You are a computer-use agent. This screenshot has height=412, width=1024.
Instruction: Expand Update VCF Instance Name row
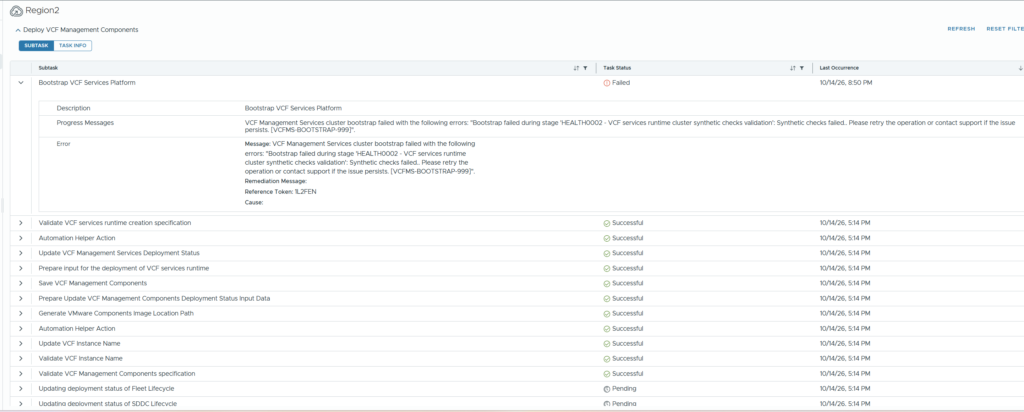tap(21, 343)
